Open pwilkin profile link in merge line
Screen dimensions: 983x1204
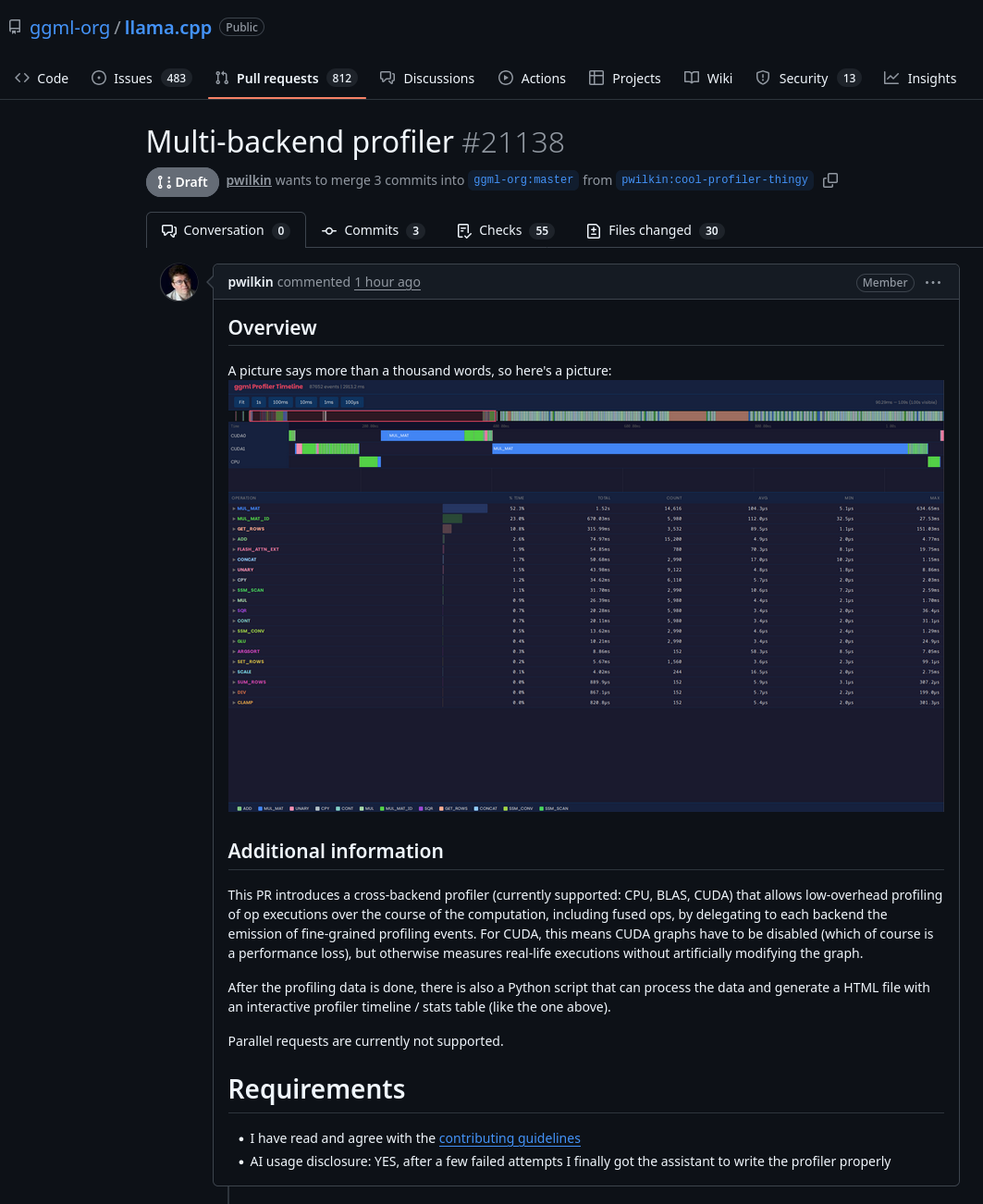point(249,180)
